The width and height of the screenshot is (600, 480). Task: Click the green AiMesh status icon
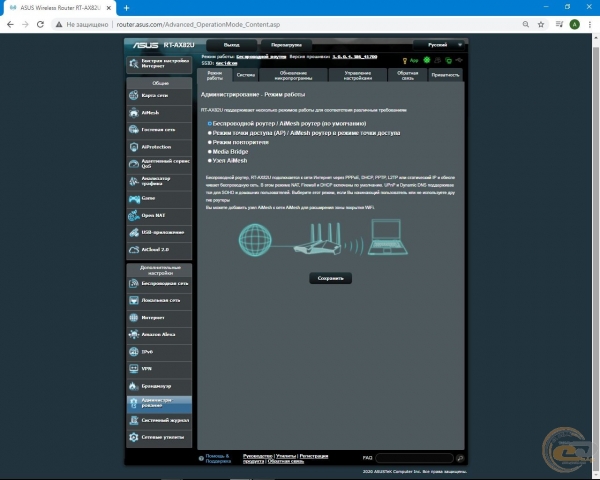(427, 60)
